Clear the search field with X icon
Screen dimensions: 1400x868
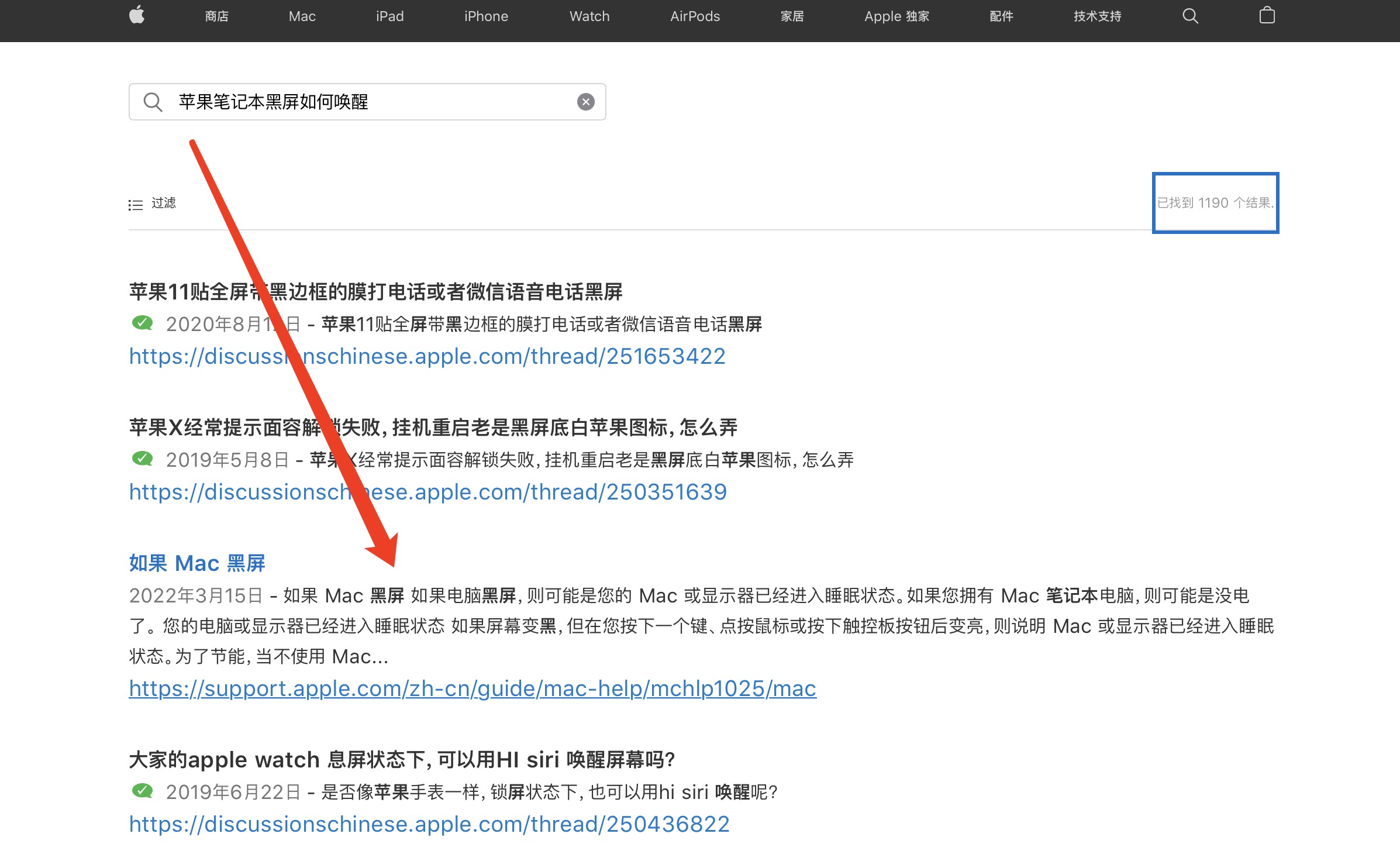tap(585, 102)
